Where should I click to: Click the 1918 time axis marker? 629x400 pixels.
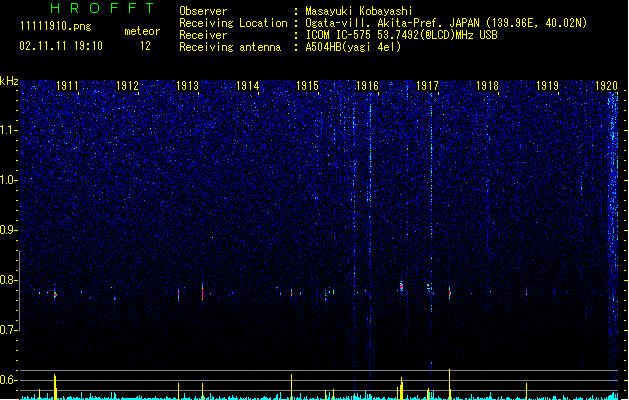pyautogui.click(x=487, y=85)
